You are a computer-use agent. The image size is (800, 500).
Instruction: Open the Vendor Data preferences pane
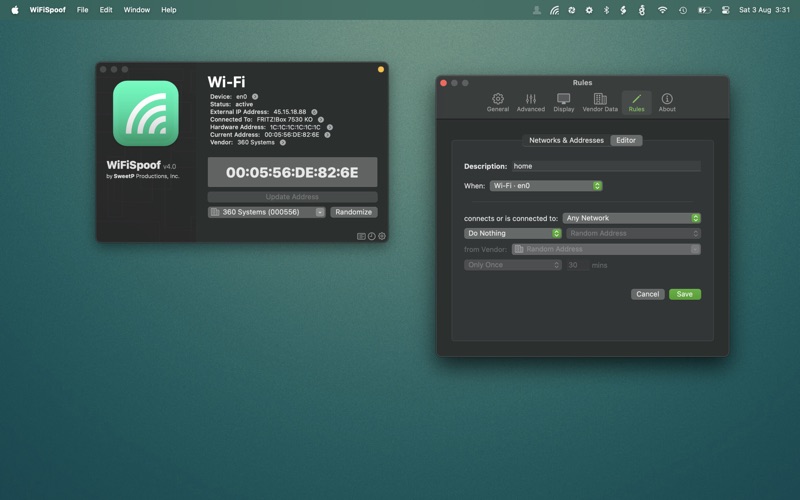coord(600,103)
